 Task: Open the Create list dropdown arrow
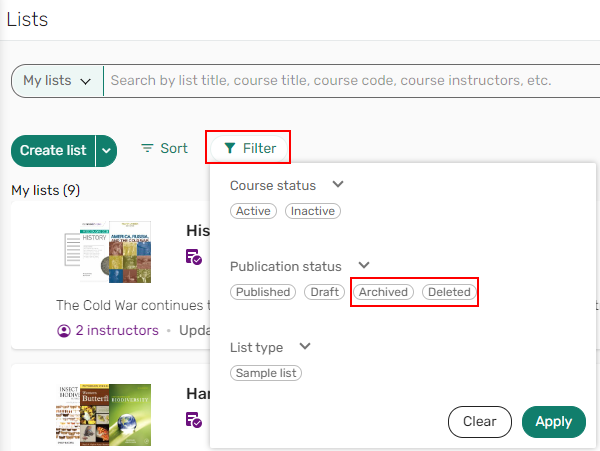click(x=106, y=150)
